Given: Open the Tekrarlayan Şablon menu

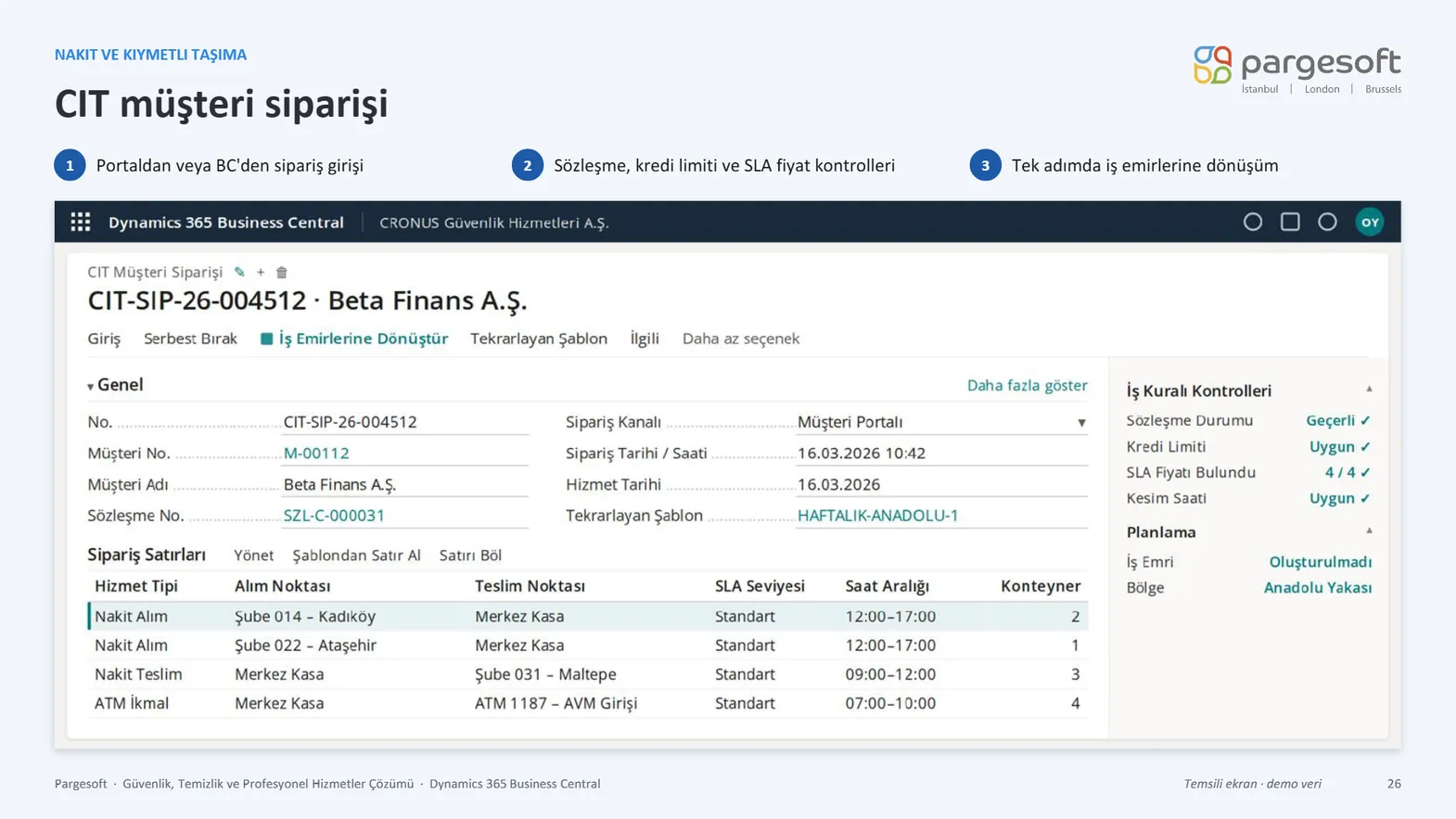Looking at the screenshot, I should 539,339.
